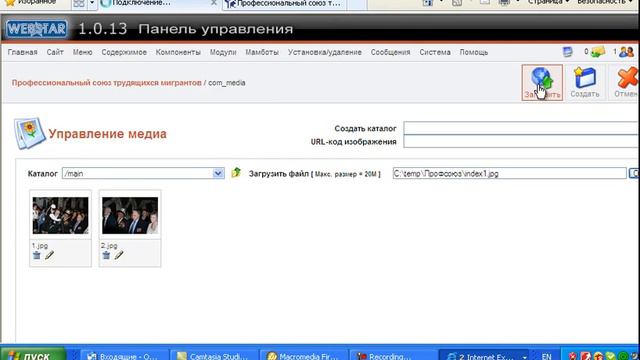The height and width of the screenshot is (360, 640).
Task: Open the Содержимое menu
Action: (x=124, y=52)
